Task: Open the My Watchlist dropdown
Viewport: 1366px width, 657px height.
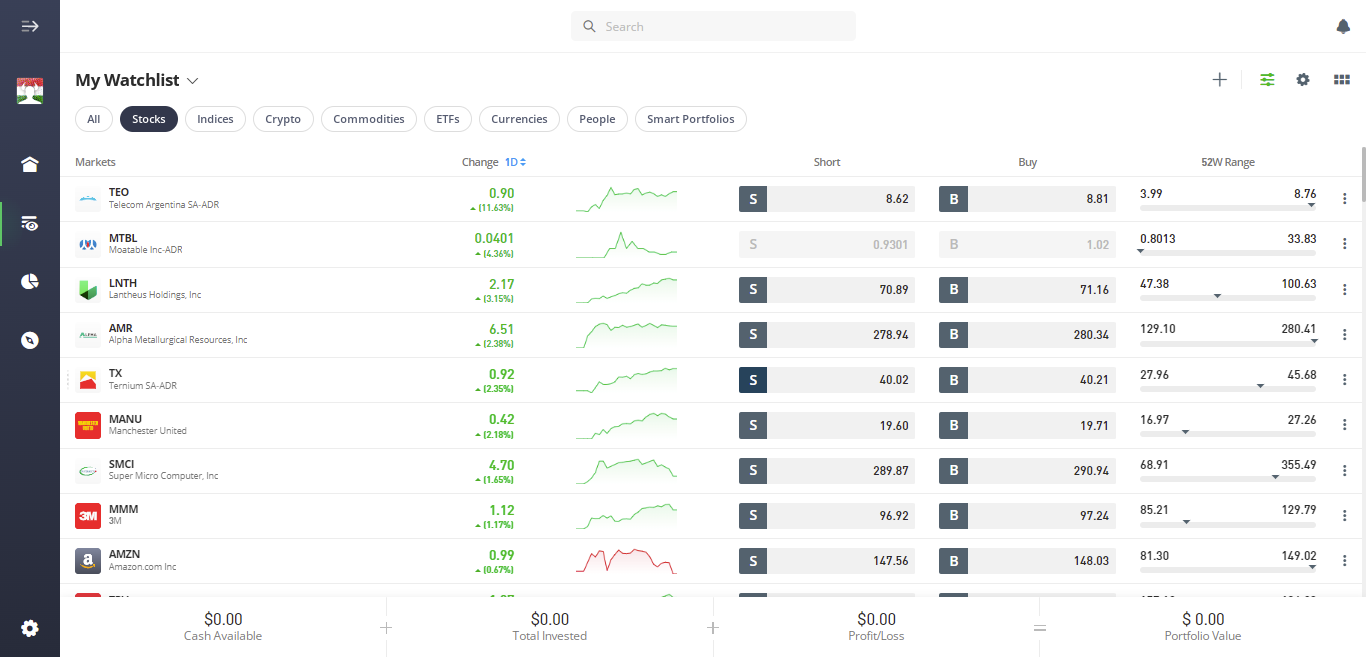Action: click(x=192, y=80)
